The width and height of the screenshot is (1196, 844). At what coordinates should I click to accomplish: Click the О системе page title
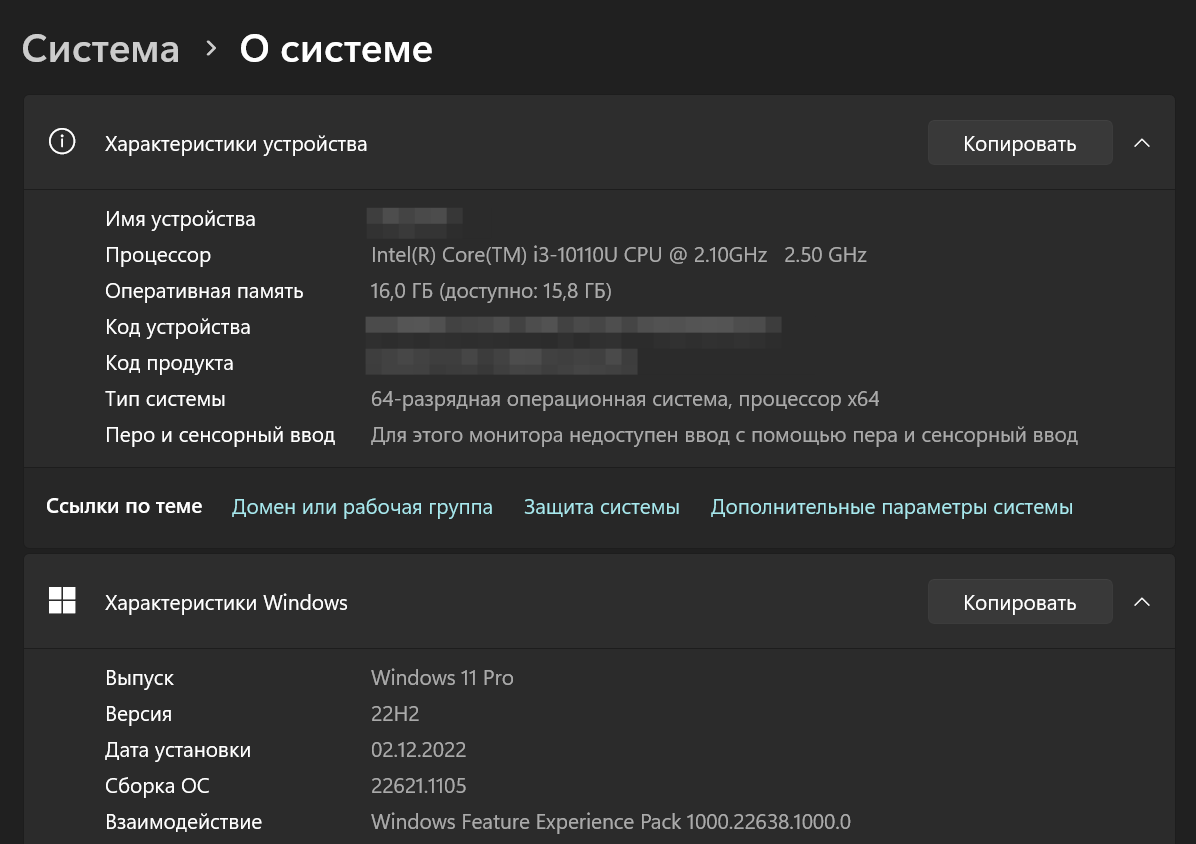point(336,50)
